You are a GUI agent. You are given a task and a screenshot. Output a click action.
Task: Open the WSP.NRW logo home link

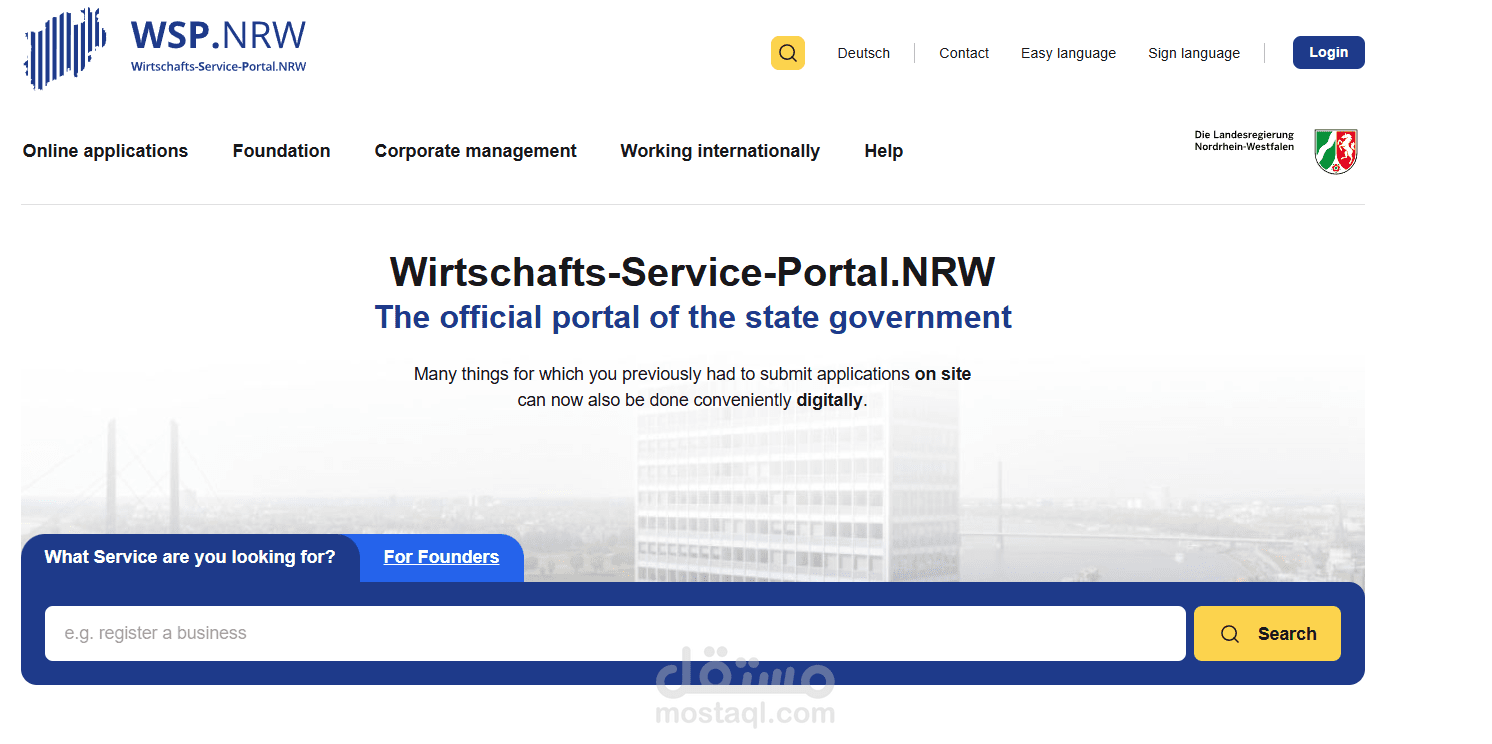166,48
